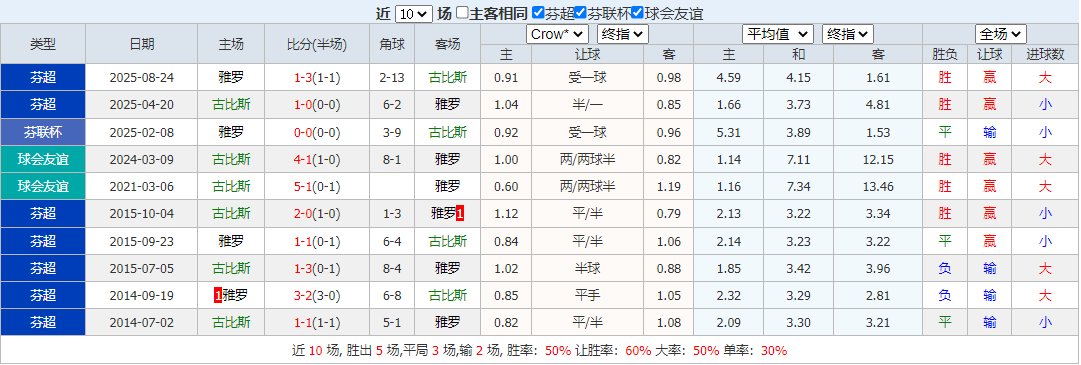Image resolution: width=1081 pixels, height=365 pixels.
Task: Click the 进球数 column header
Action: pyautogui.click(x=1046, y=55)
